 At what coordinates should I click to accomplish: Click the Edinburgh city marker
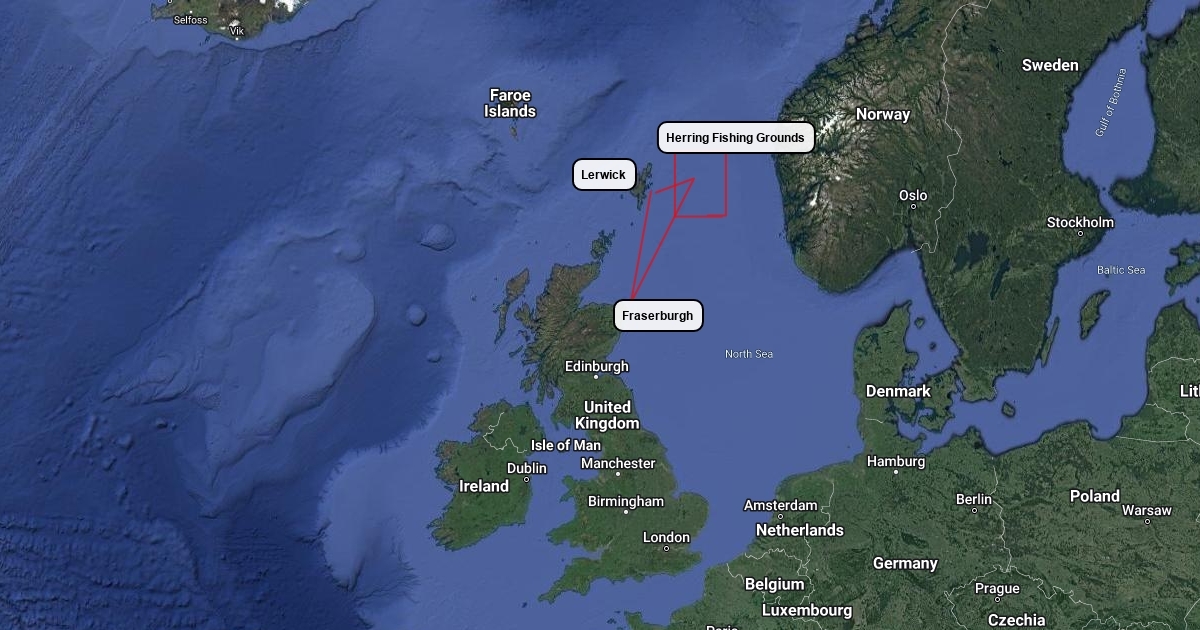tap(596, 378)
